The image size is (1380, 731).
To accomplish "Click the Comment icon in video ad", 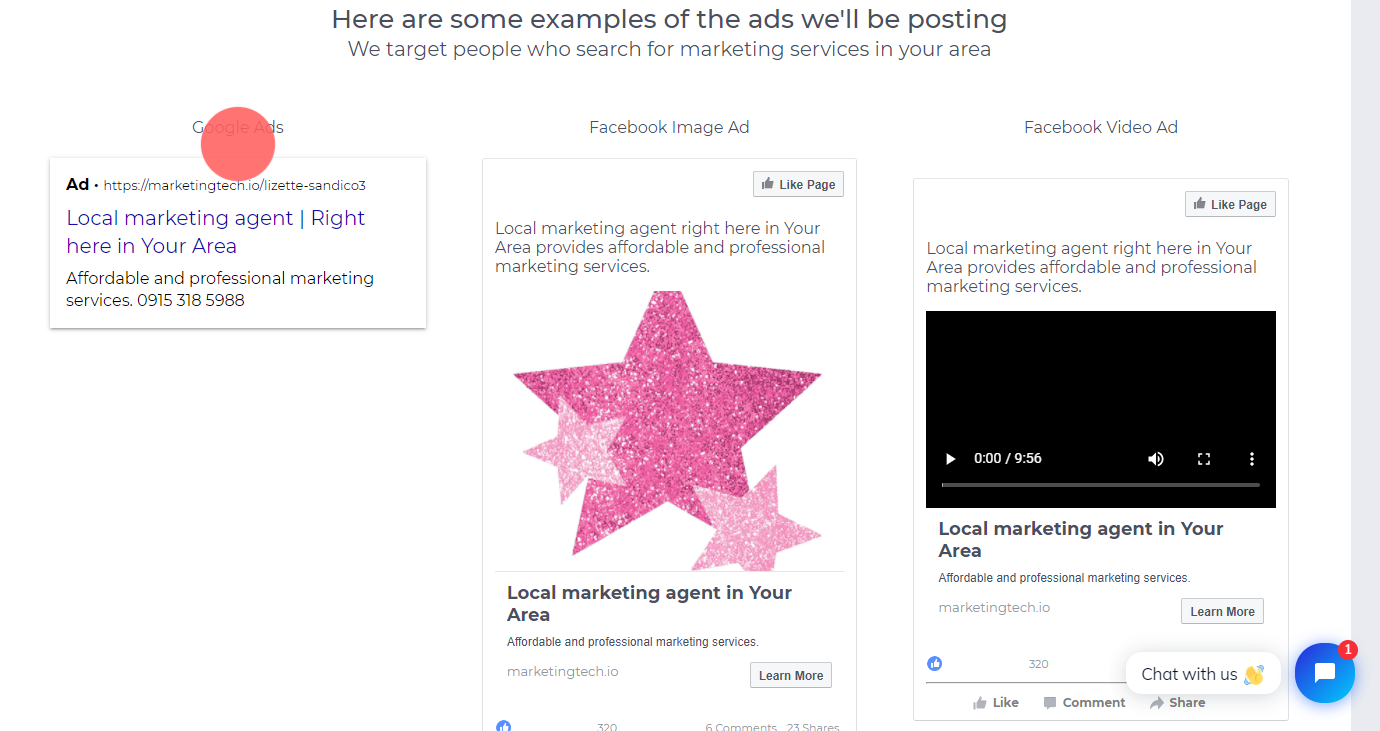I will click(1049, 703).
